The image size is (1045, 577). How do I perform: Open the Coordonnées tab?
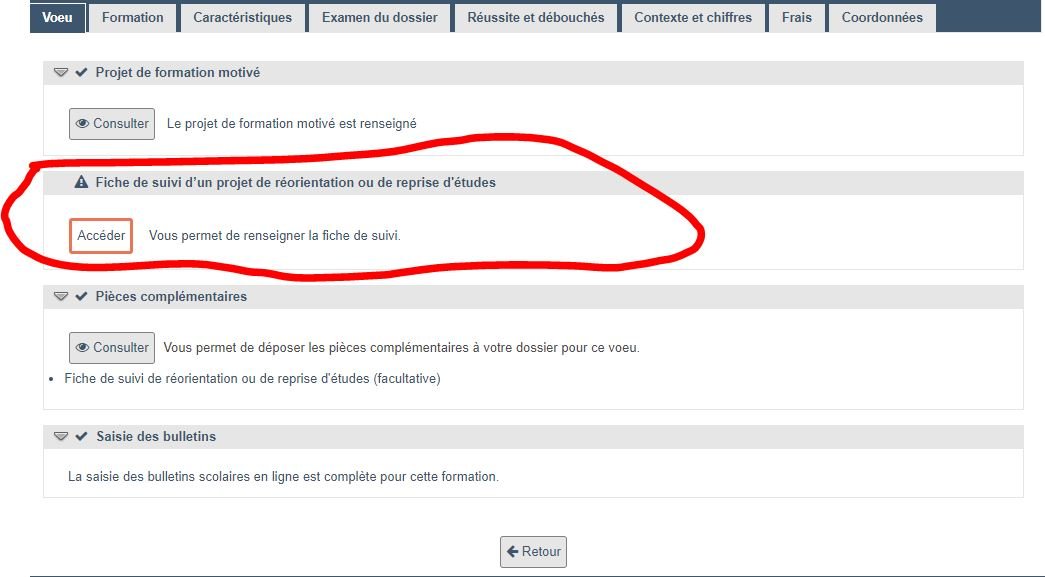882,17
